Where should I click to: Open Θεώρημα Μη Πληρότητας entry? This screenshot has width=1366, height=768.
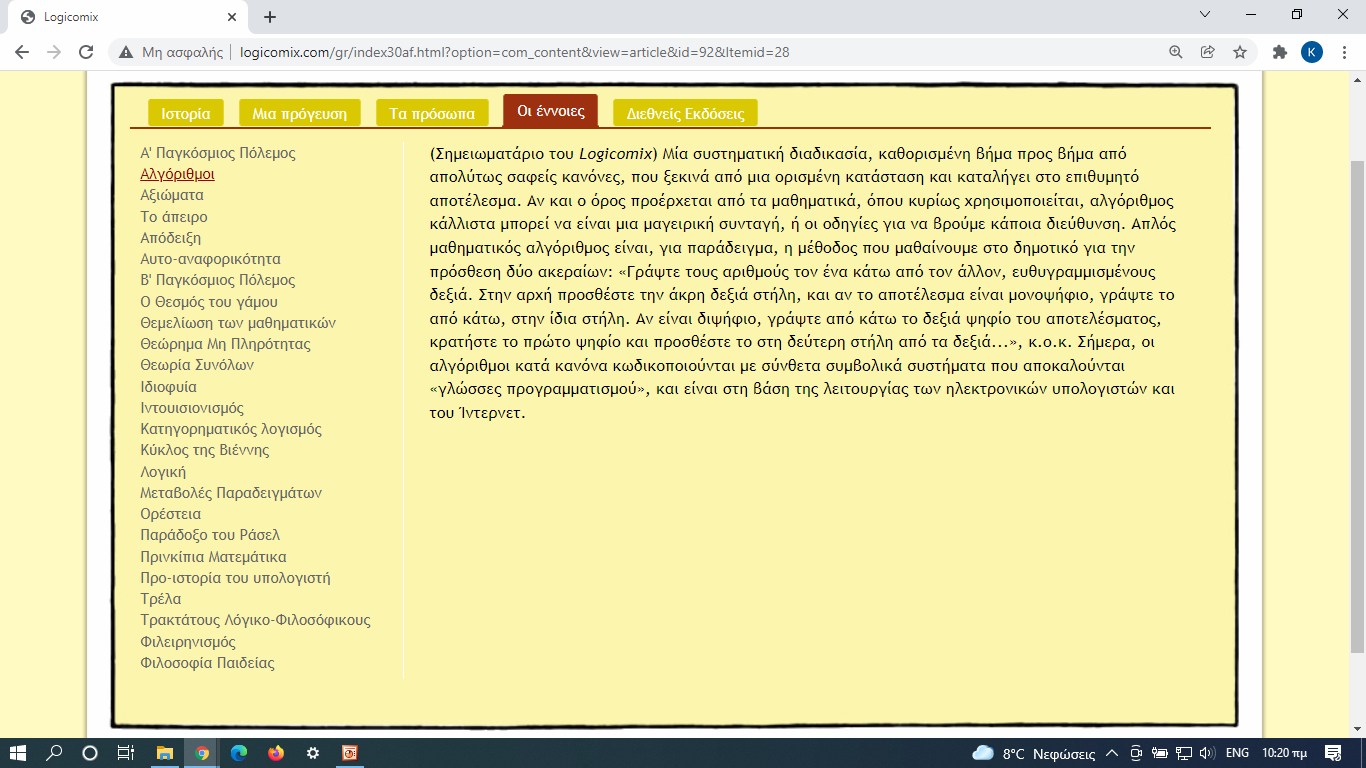[x=226, y=344]
